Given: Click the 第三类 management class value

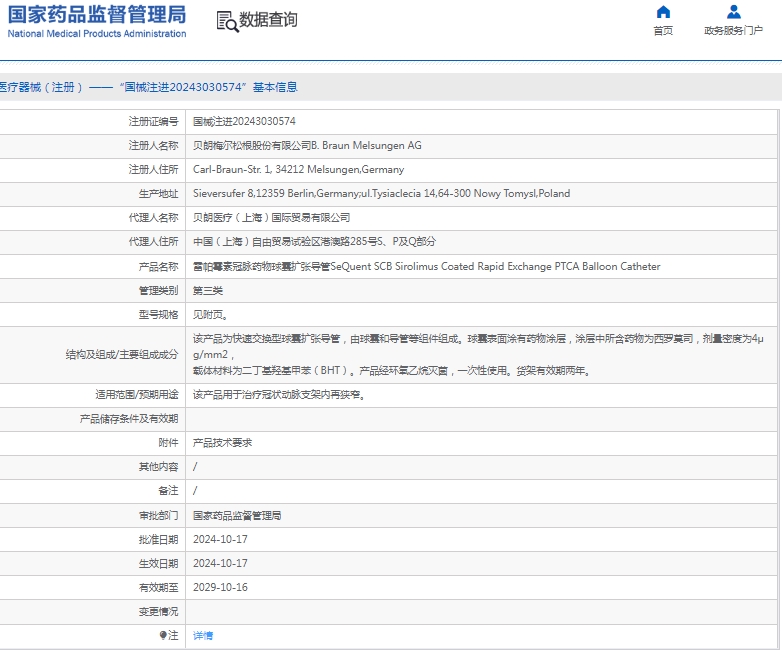Looking at the screenshot, I should coord(208,290).
